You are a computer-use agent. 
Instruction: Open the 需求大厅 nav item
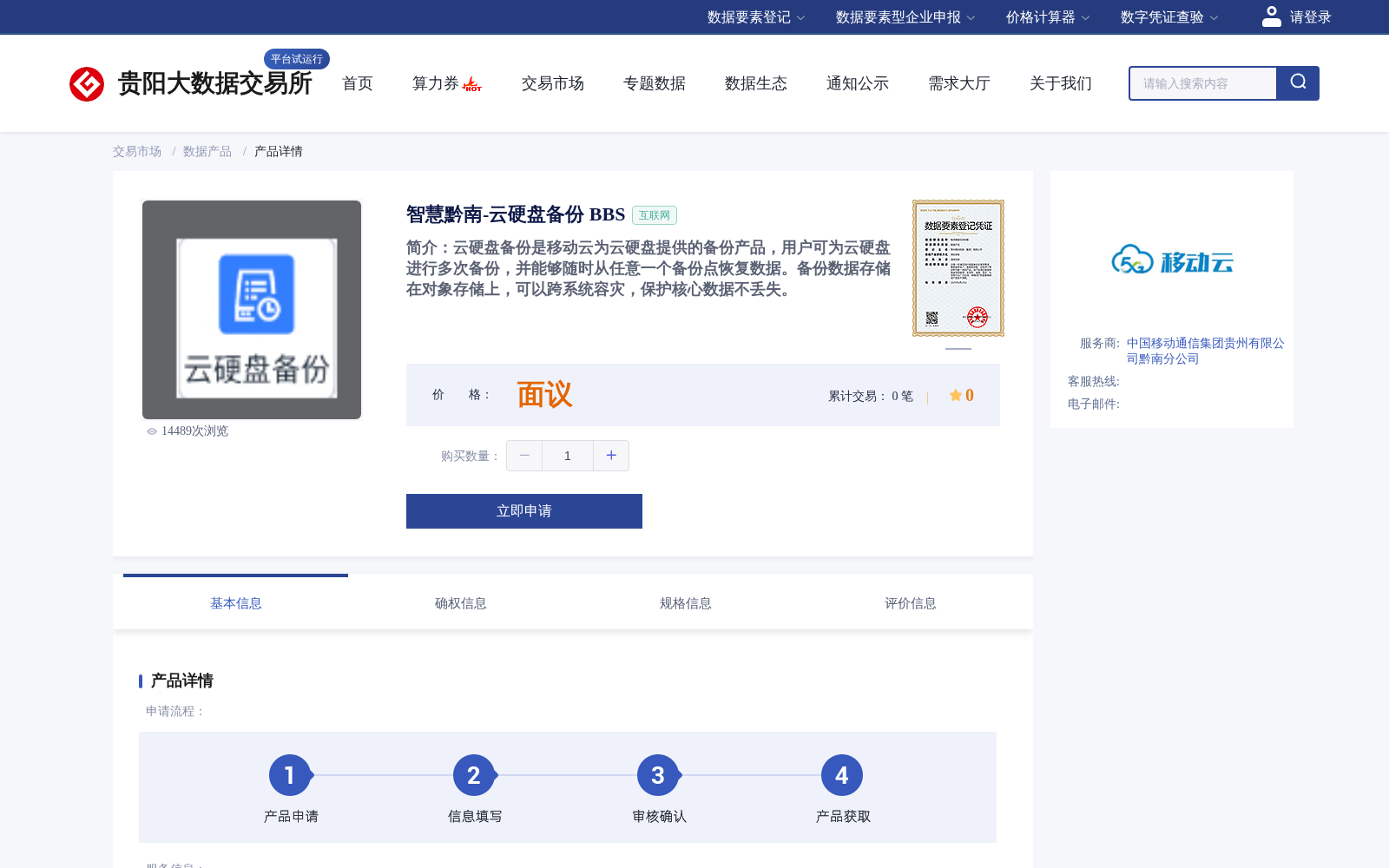point(959,83)
